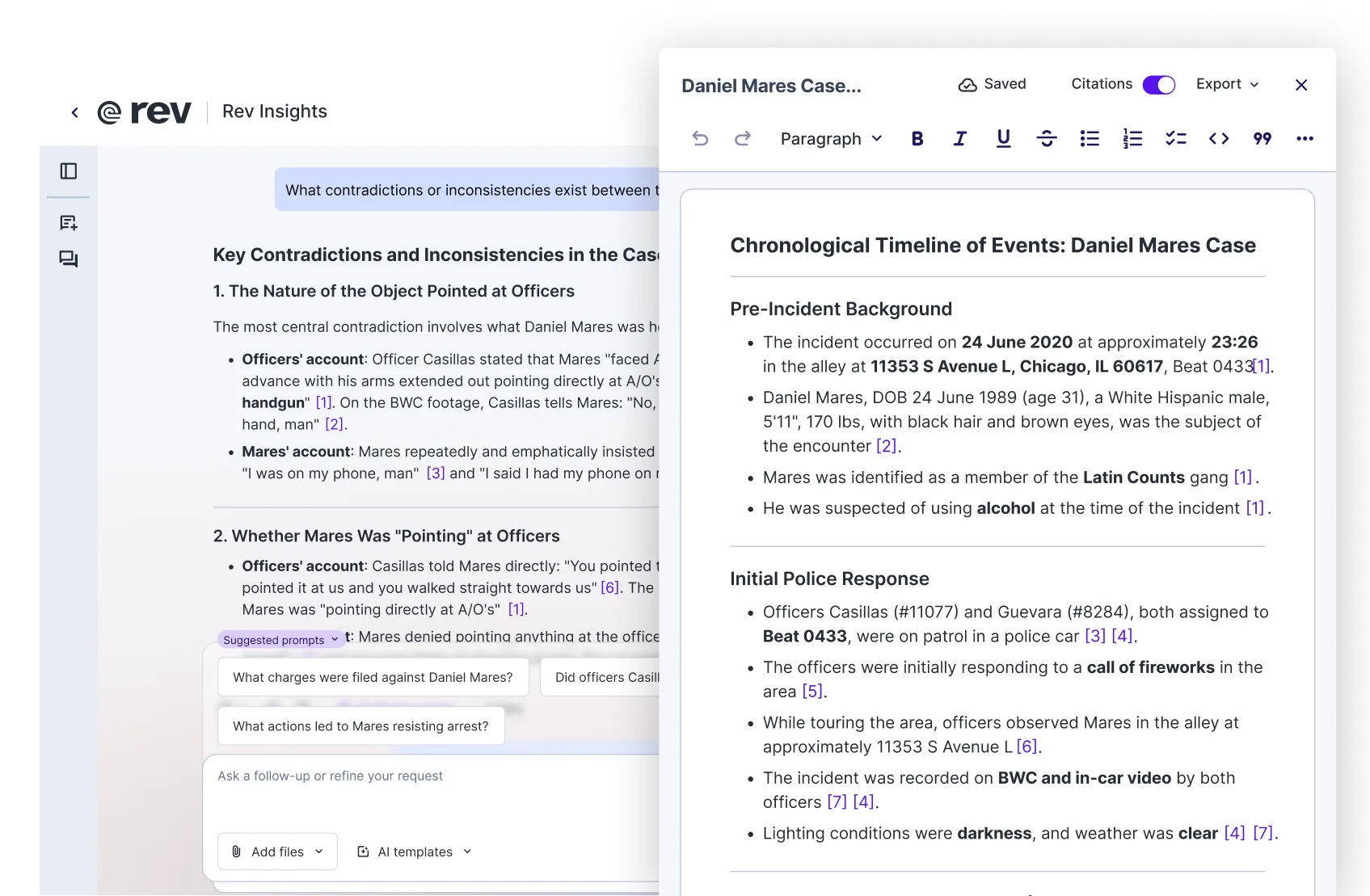Undo the last edit in editor
1370x896 pixels.
(x=700, y=139)
